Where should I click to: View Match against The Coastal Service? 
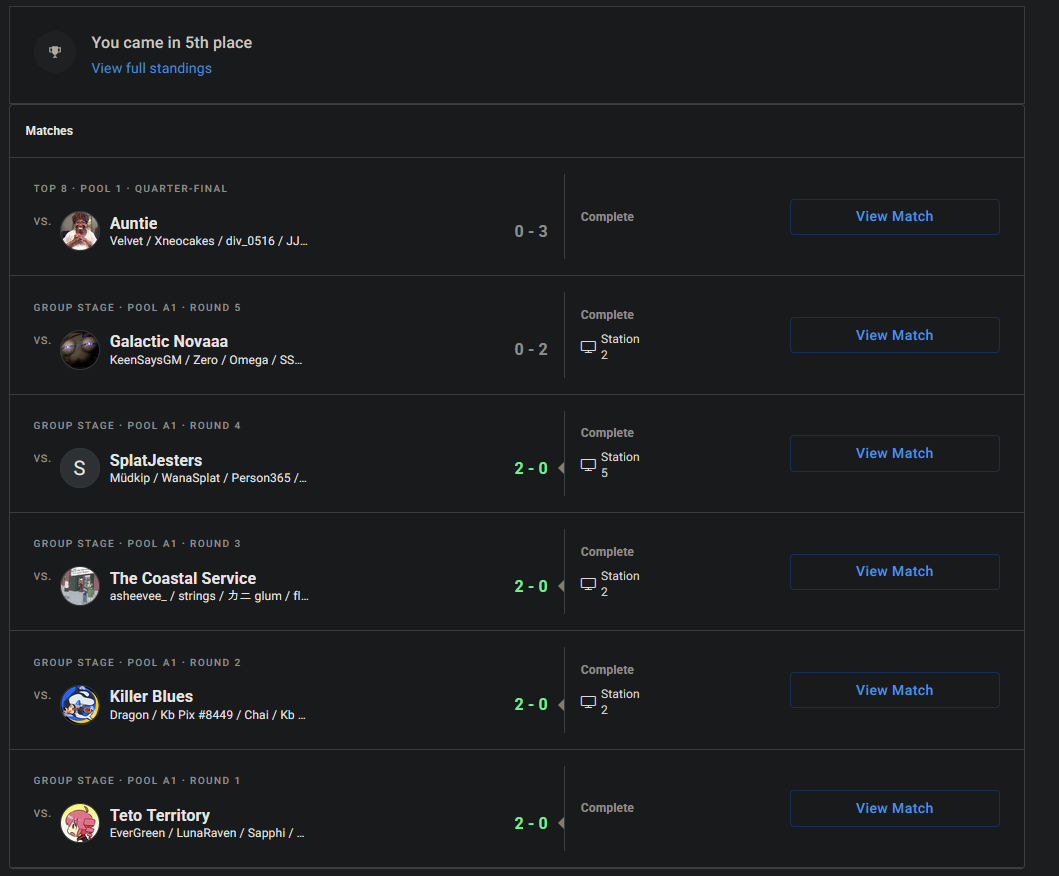tap(894, 572)
